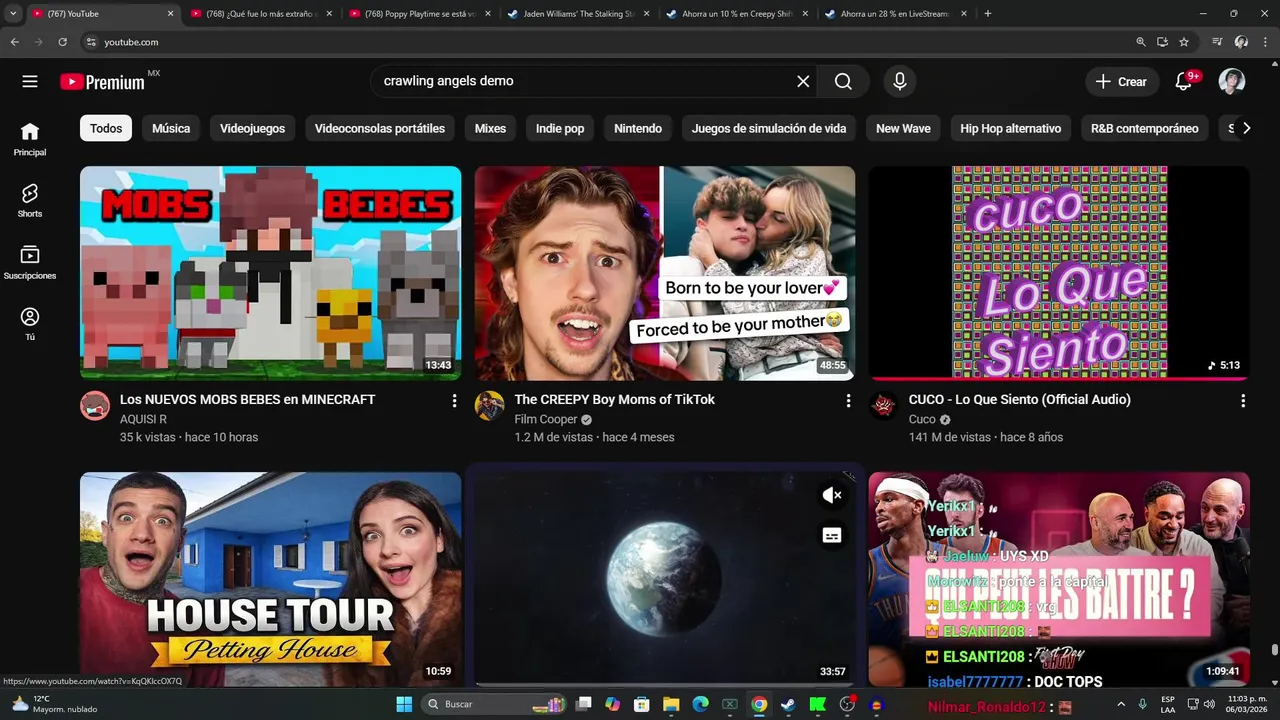The image size is (1280, 720).
Task: Select the (767) YouTube tab
Action: tap(103, 14)
